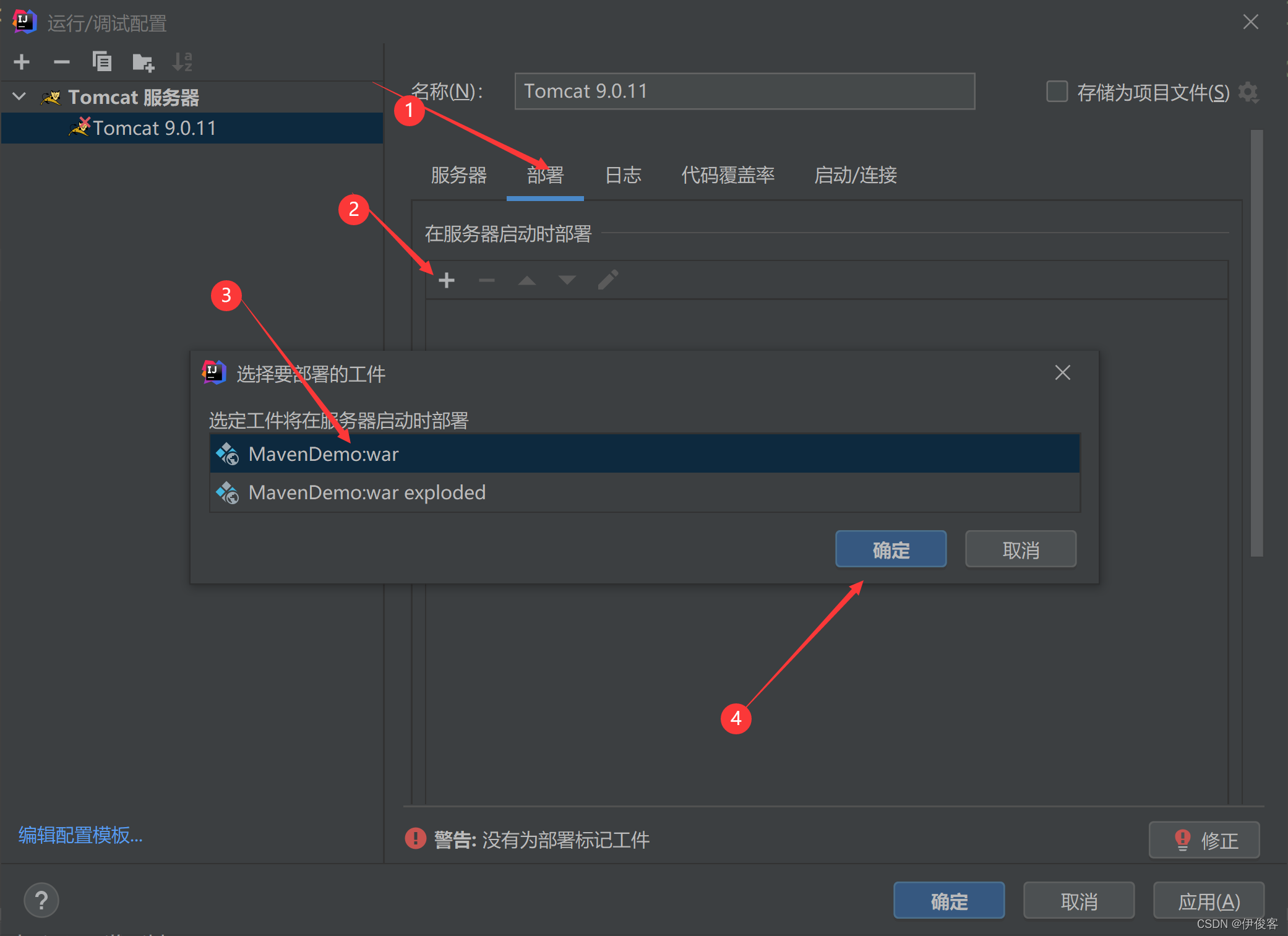
Task: Remove the selected run configuration
Action: coord(62,62)
